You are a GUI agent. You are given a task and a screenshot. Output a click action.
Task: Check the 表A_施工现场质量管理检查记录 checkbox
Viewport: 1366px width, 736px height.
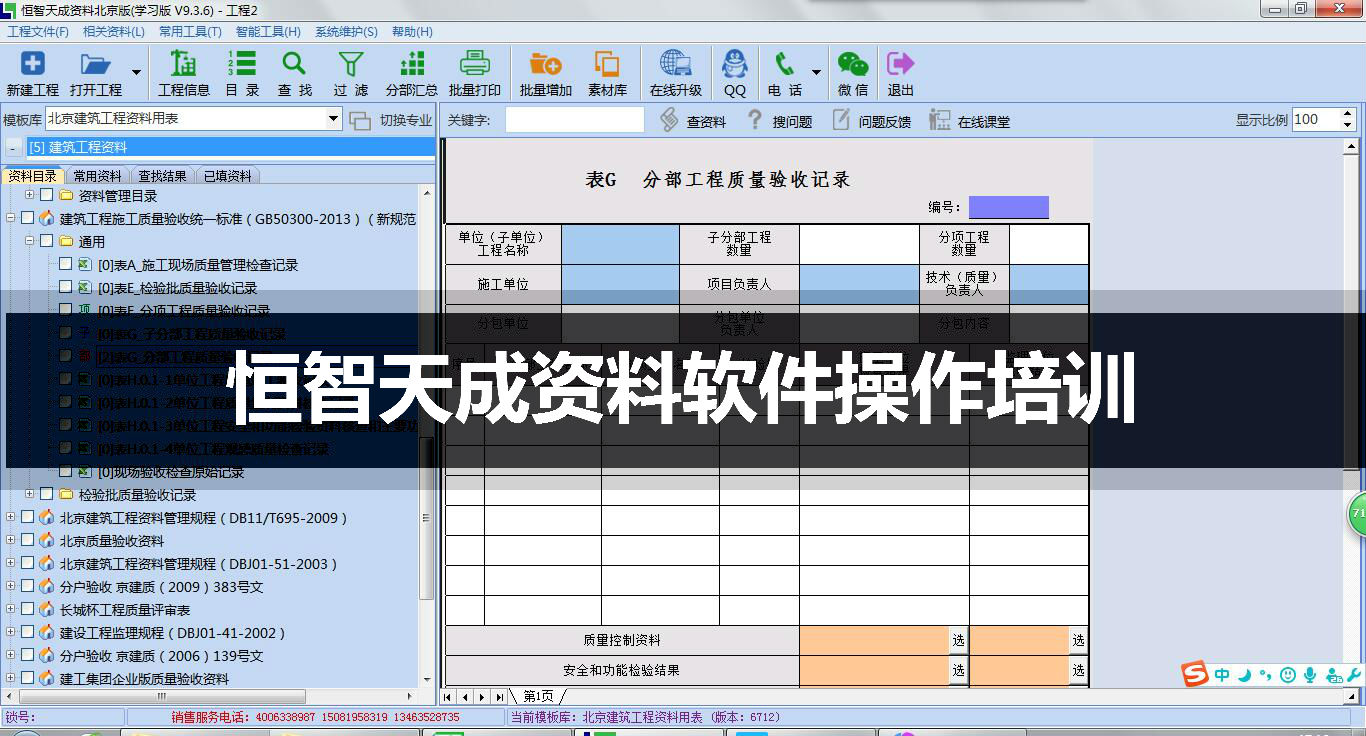(x=65, y=264)
